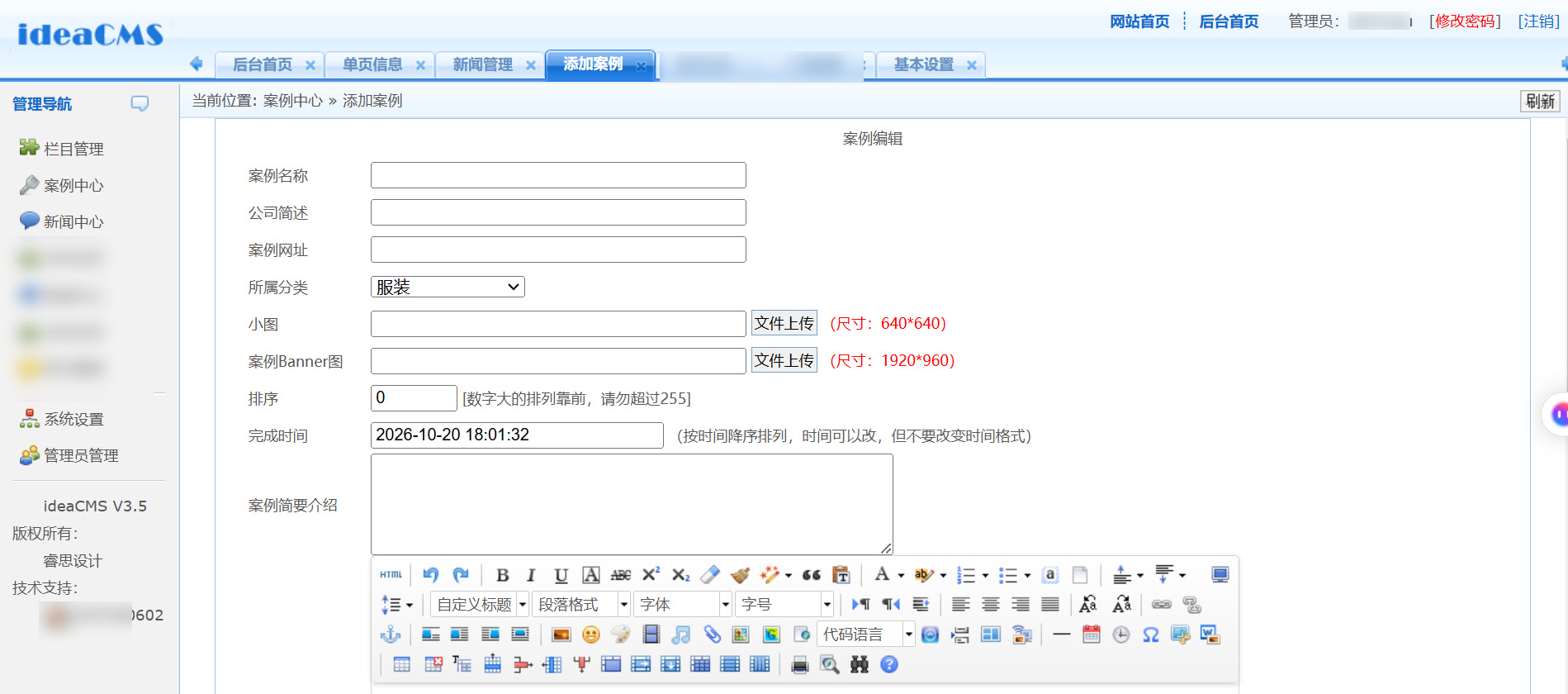Viewport: 1568px width, 694px height.
Task: Switch to the 基本设置 tab
Action: pyautogui.click(x=924, y=64)
